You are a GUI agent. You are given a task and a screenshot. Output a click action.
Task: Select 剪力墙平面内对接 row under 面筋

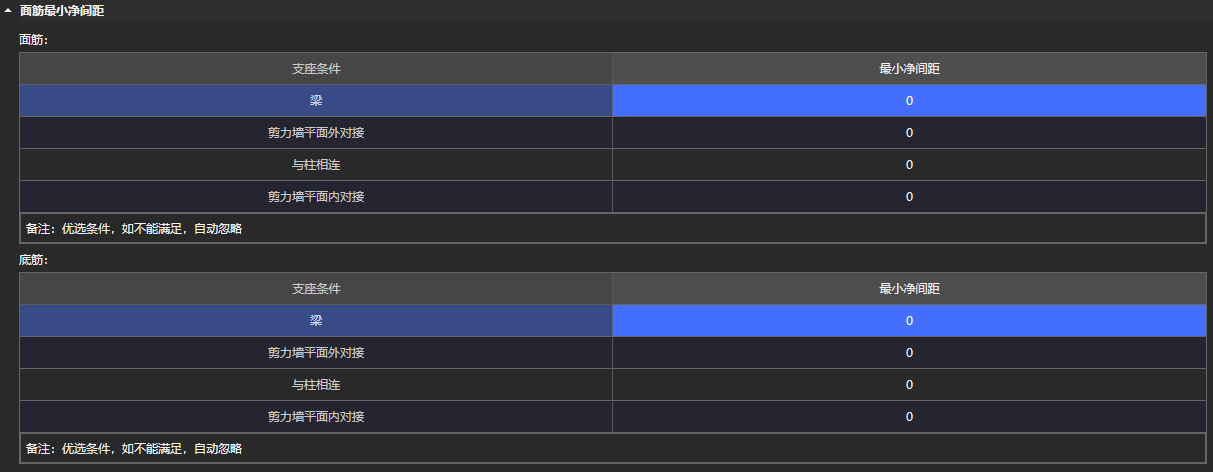coord(316,197)
